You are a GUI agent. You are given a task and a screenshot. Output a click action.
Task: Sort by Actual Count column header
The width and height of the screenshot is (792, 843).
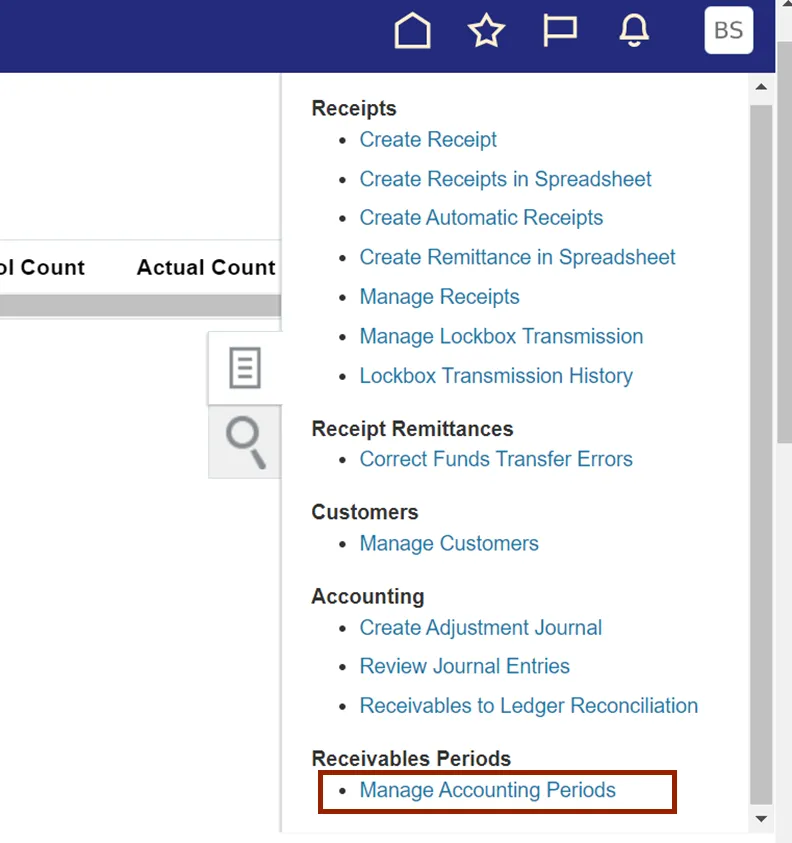[206, 268]
